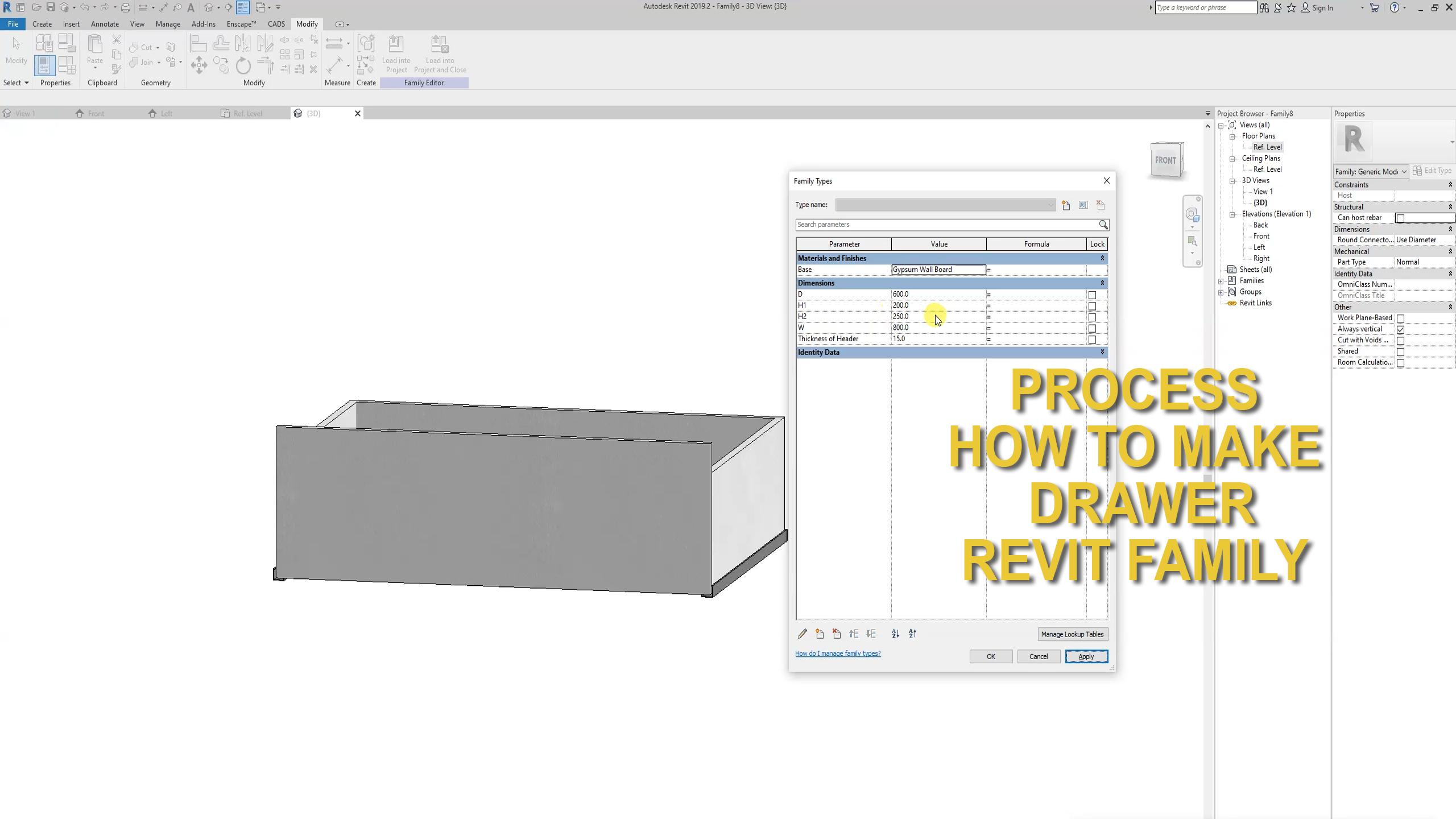Select the Move tool in the Modify panel
Screen dimensions: 1456x819
(x=199, y=65)
